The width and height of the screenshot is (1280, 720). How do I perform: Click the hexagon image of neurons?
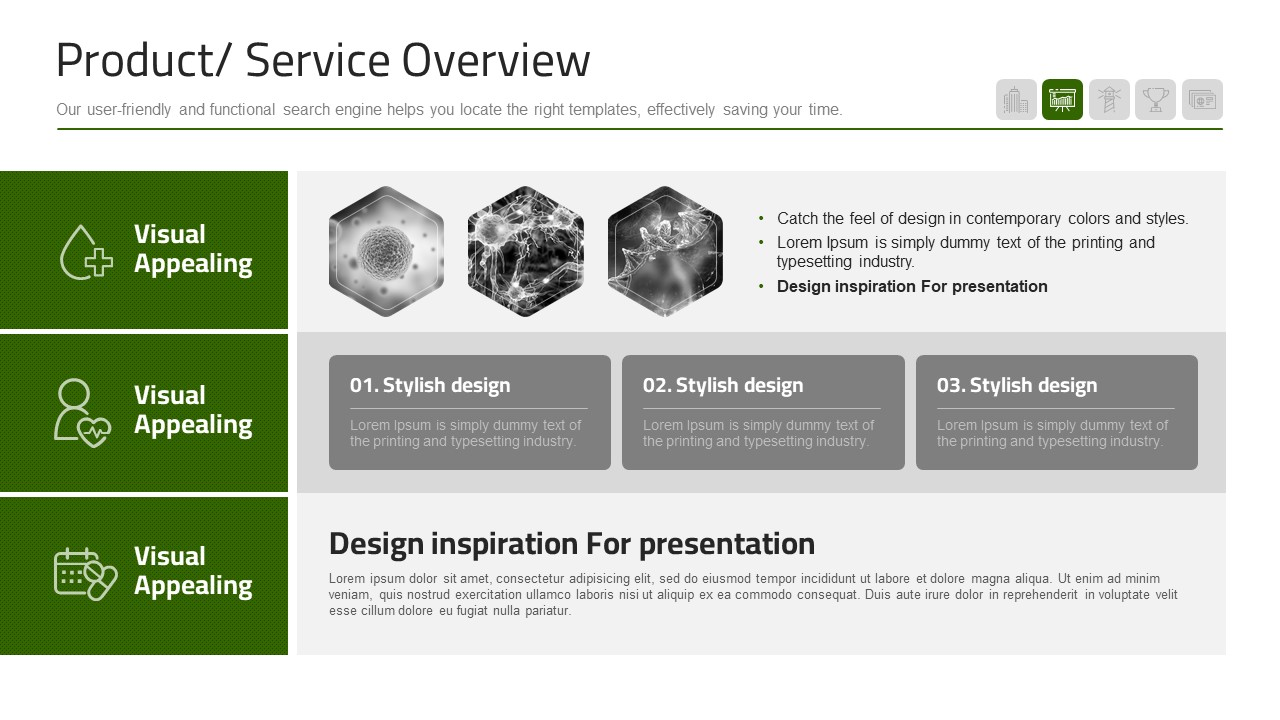[526, 251]
